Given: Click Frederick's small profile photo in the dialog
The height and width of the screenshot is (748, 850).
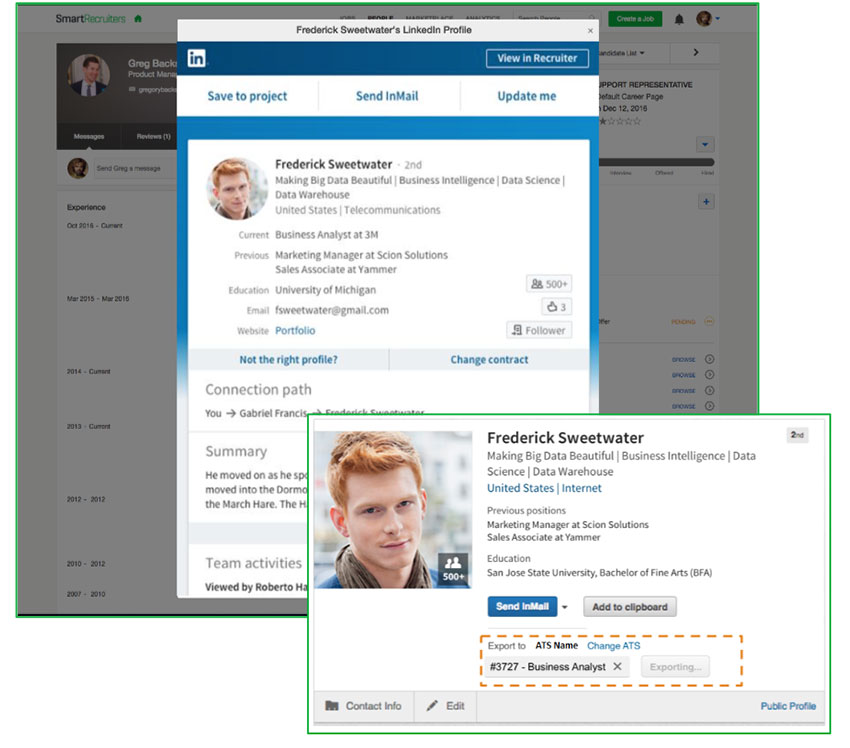Looking at the screenshot, I should [236, 188].
